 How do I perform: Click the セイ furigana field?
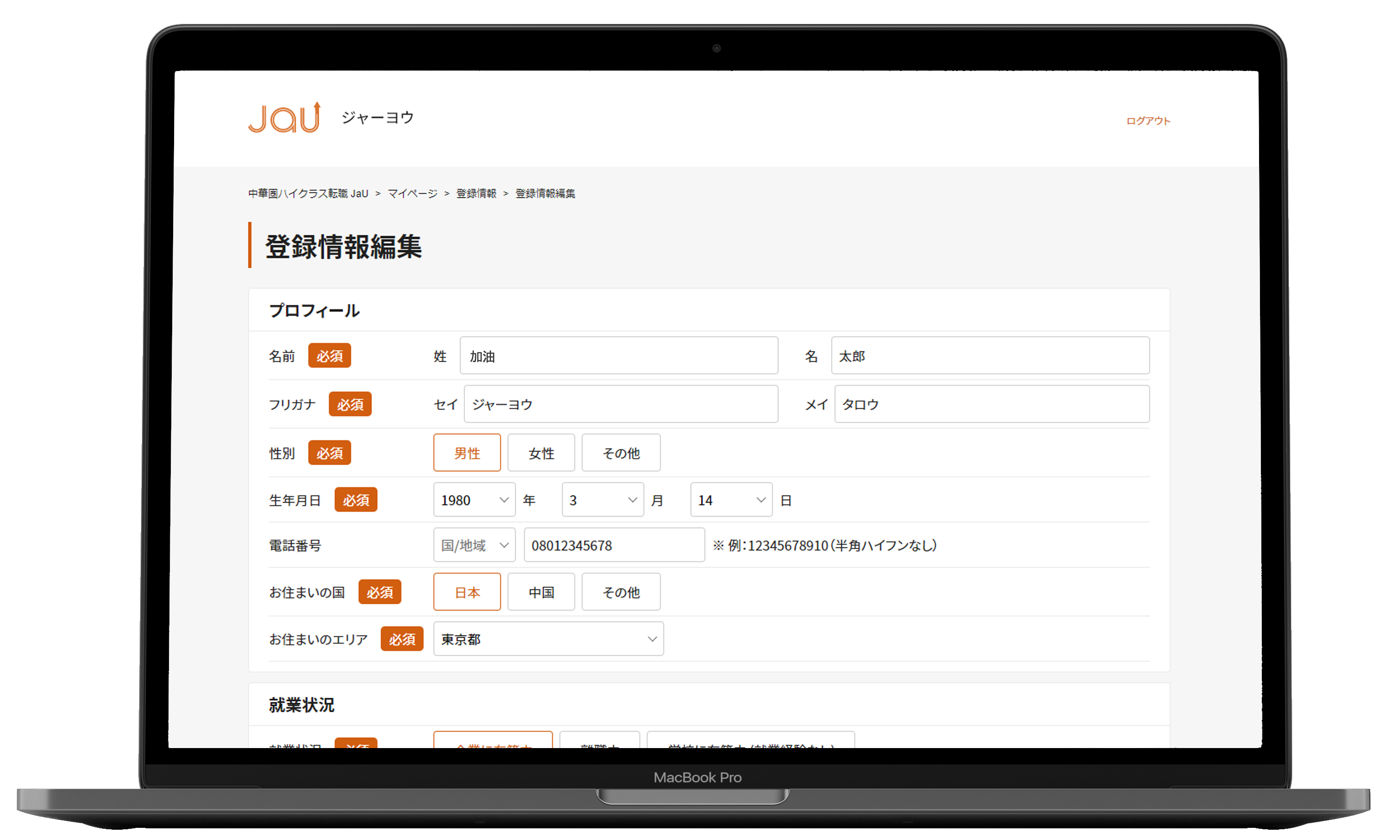click(620, 404)
